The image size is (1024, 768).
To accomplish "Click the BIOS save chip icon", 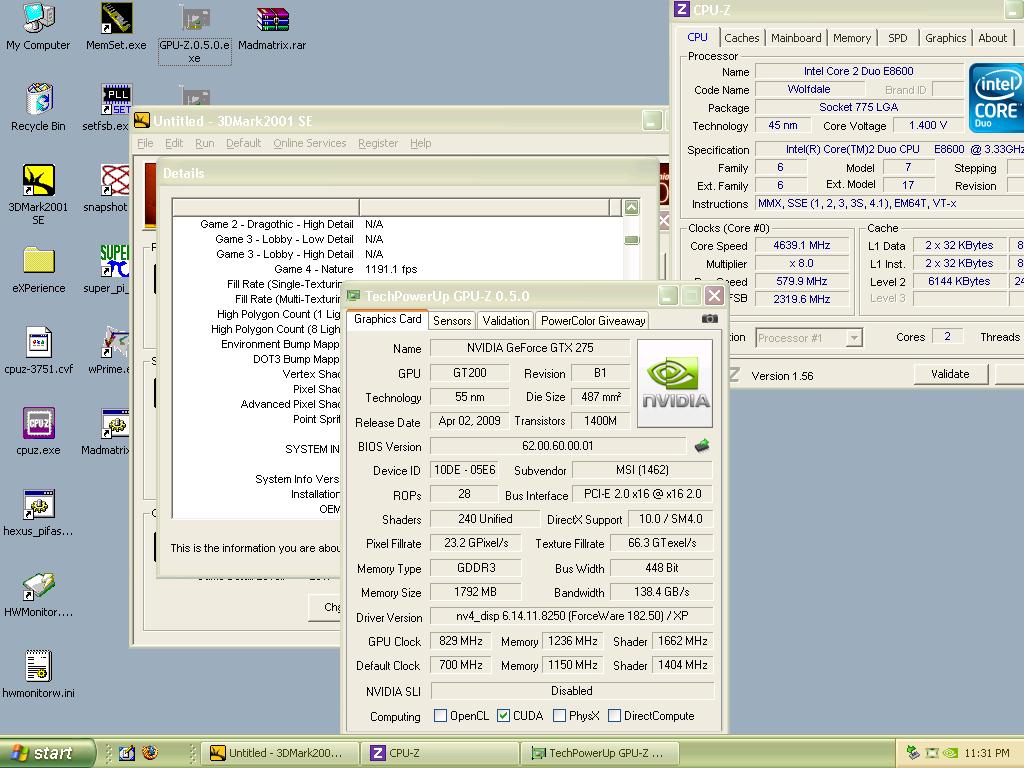I will click(x=702, y=446).
